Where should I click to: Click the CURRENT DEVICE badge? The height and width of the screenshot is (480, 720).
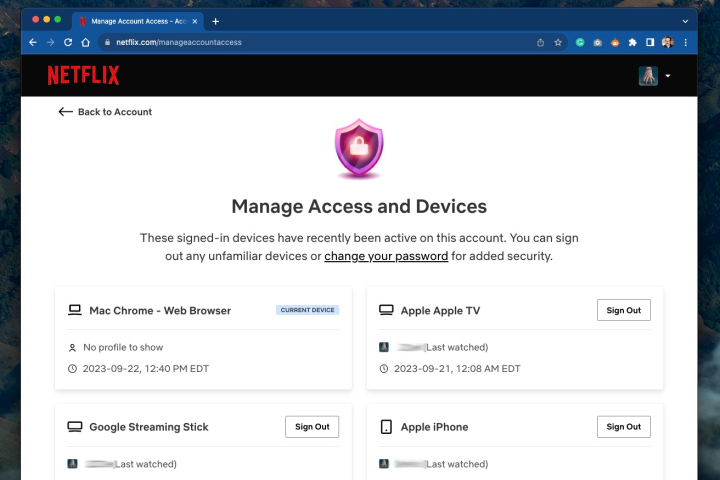308,310
